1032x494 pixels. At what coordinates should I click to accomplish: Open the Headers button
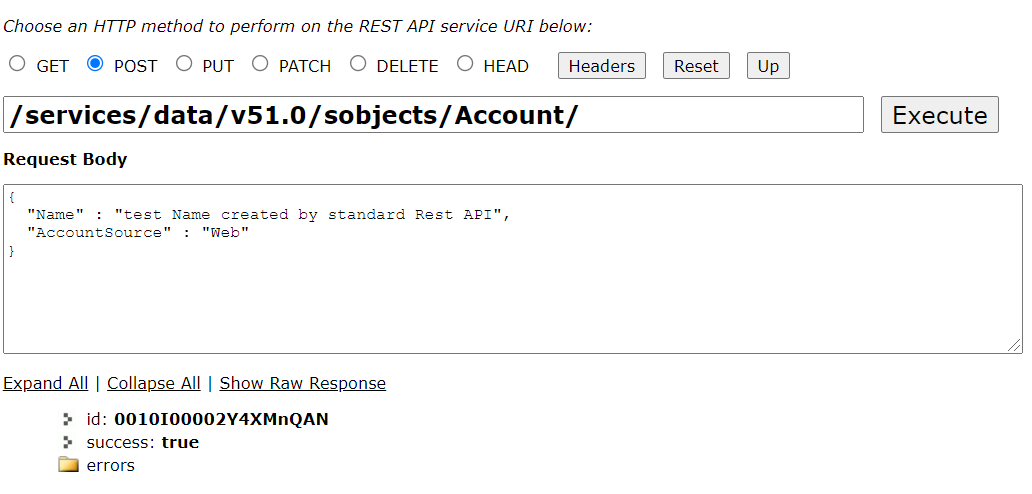602,66
